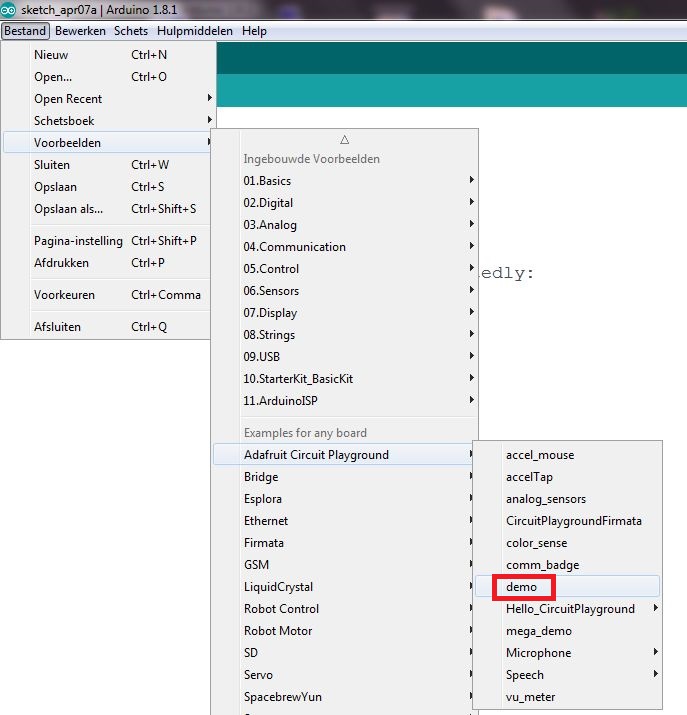This screenshot has height=715, width=687.
Task: Open 09.USB examples submenu
Action: pos(345,357)
